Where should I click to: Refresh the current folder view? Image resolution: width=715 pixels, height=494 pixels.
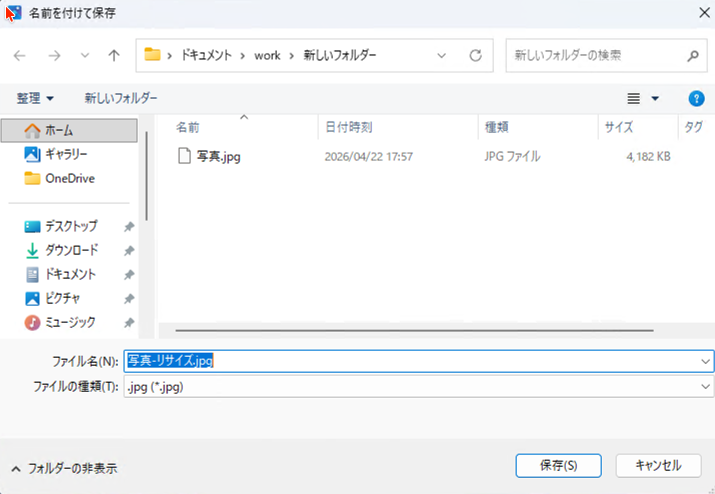[x=476, y=55]
